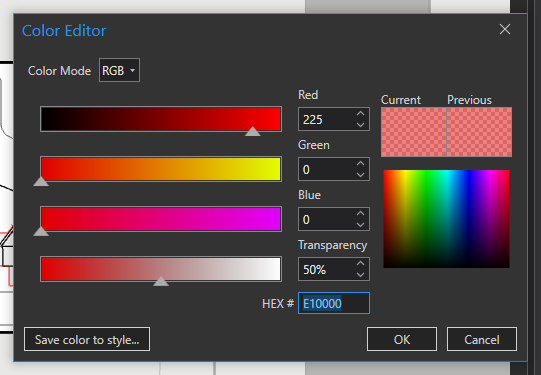The image size is (541, 375).
Task: Click the Transparency gradient slider bar
Action: [x=161, y=269]
